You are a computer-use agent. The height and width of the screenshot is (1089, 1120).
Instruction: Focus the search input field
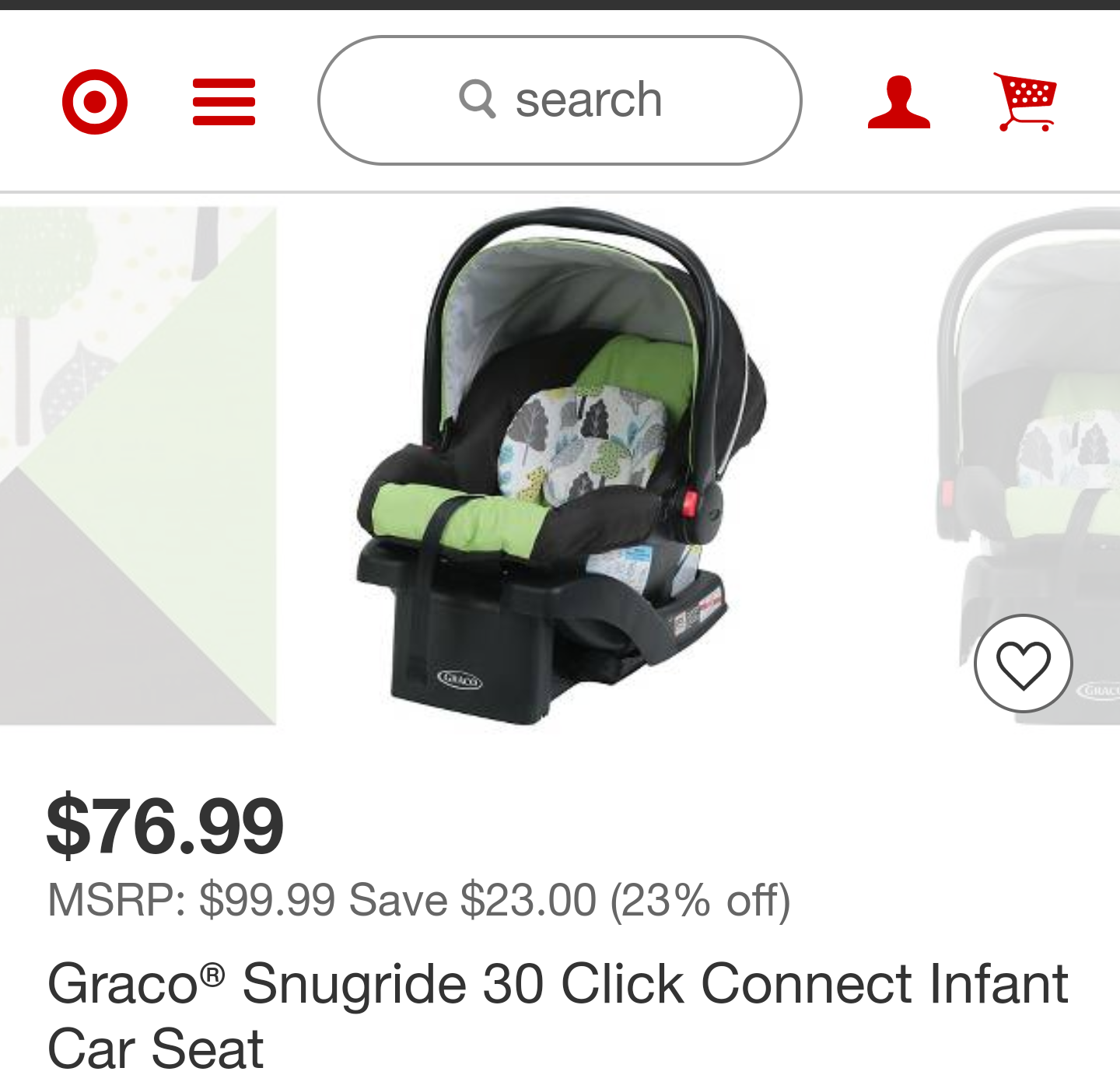(560, 100)
